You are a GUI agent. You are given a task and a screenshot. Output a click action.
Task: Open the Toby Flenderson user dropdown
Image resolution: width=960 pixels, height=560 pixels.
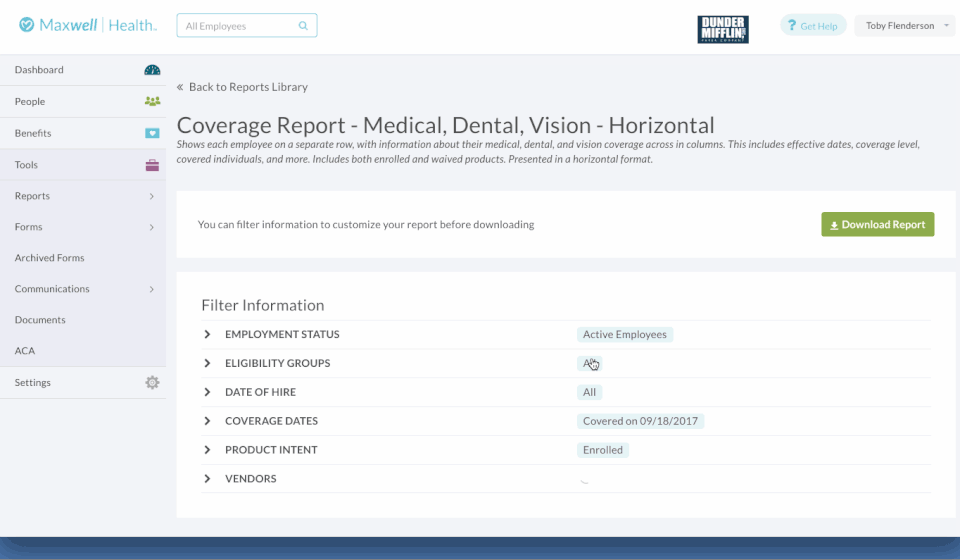coord(904,26)
